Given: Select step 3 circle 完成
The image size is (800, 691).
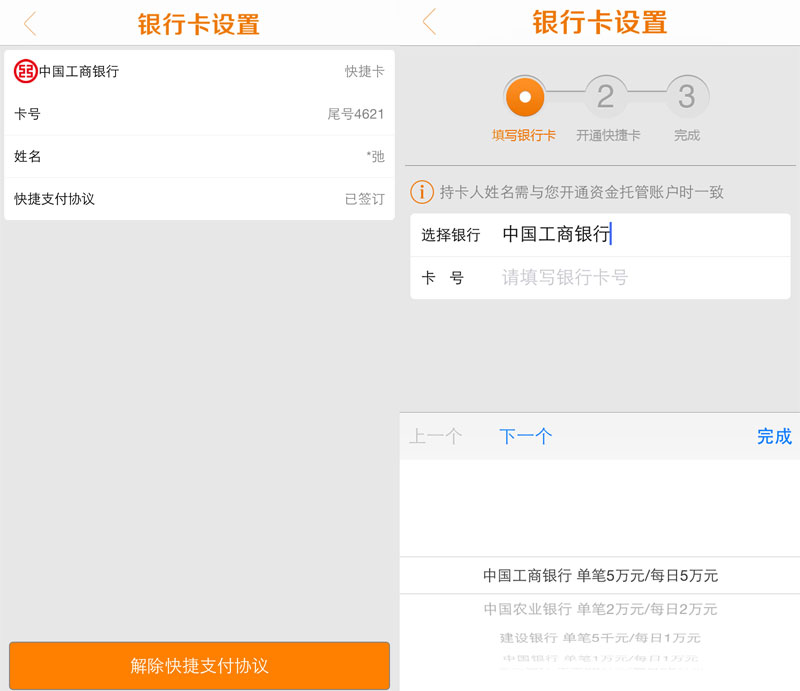Looking at the screenshot, I should point(687,96).
